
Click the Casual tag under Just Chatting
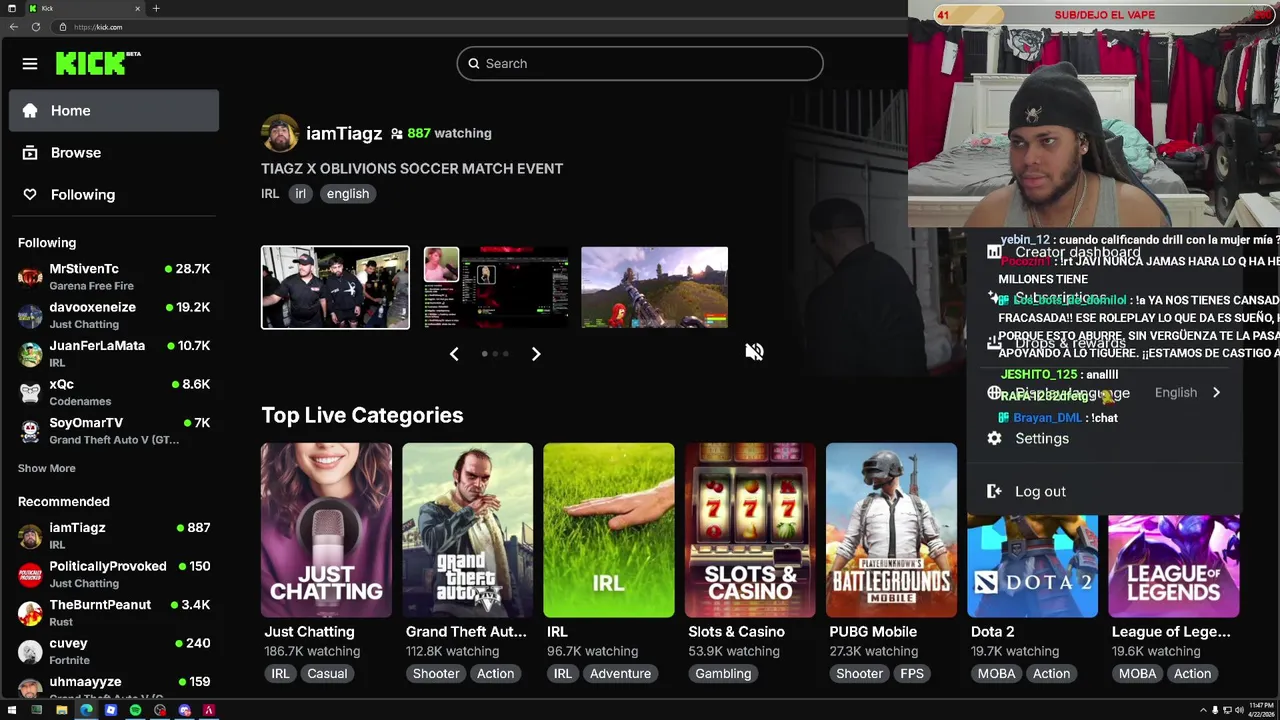point(327,674)
